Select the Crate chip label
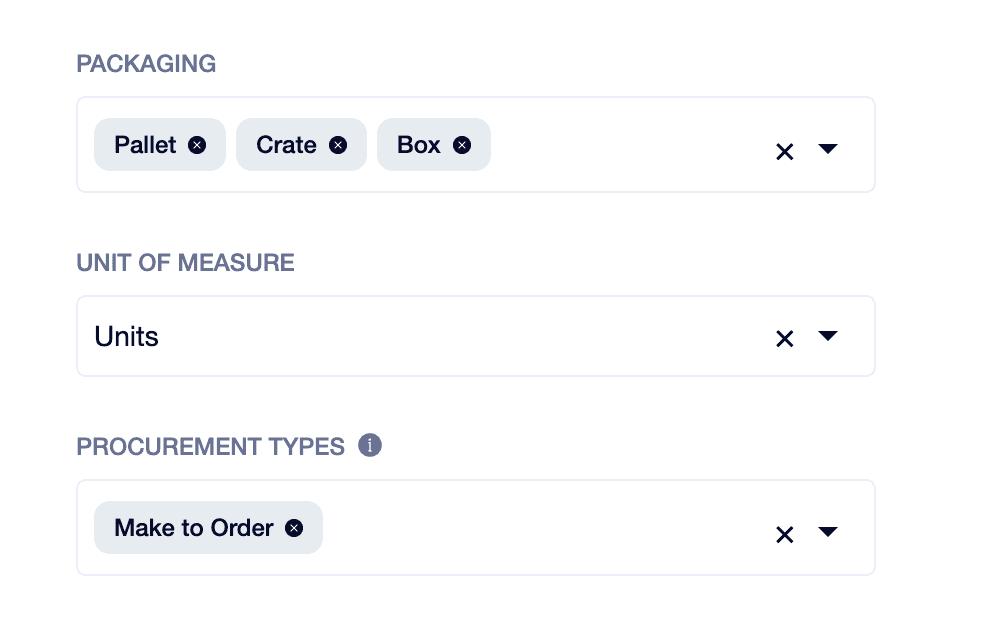The image size is (986, 622). point(286,145)
